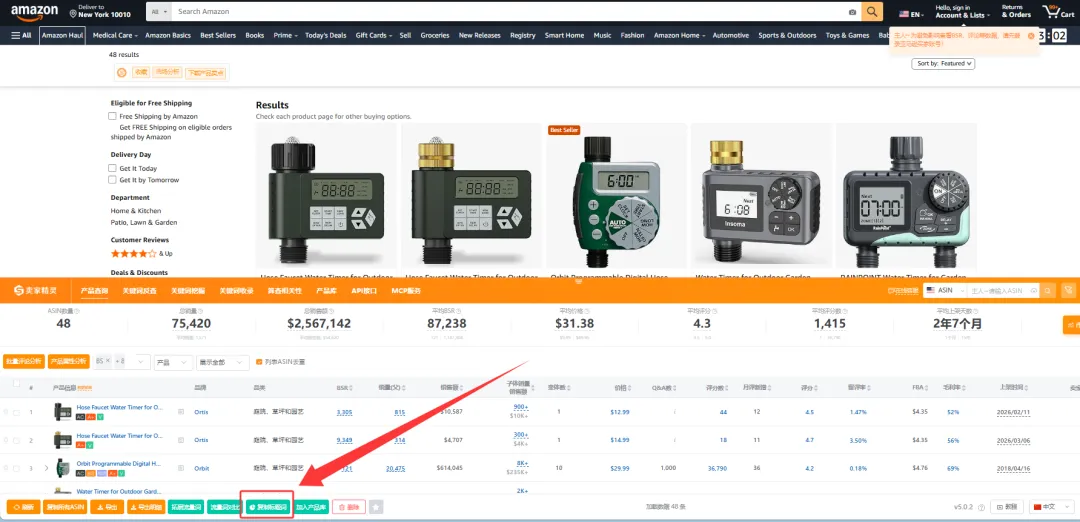The image size is (1080, 522).
Task: Select the MCP服务 tab
Action: [406, 291]
